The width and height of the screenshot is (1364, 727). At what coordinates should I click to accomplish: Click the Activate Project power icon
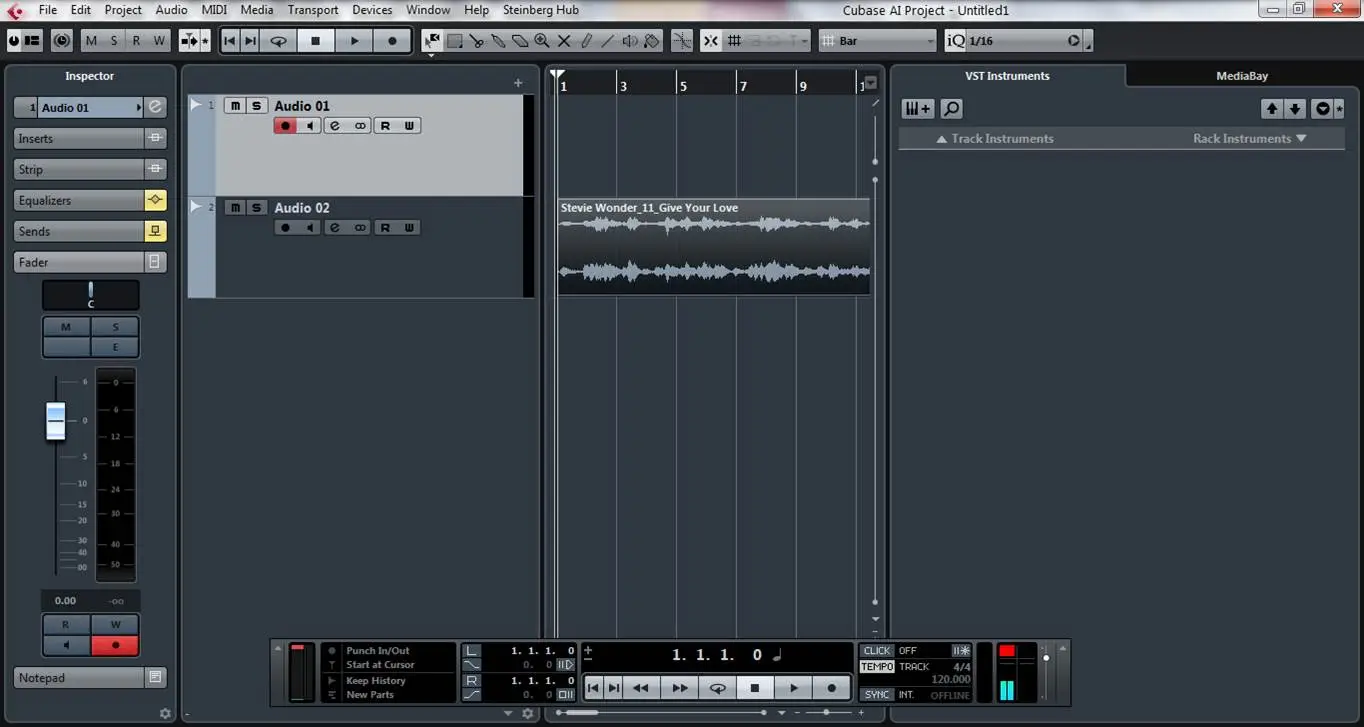[x=14, y=41]
